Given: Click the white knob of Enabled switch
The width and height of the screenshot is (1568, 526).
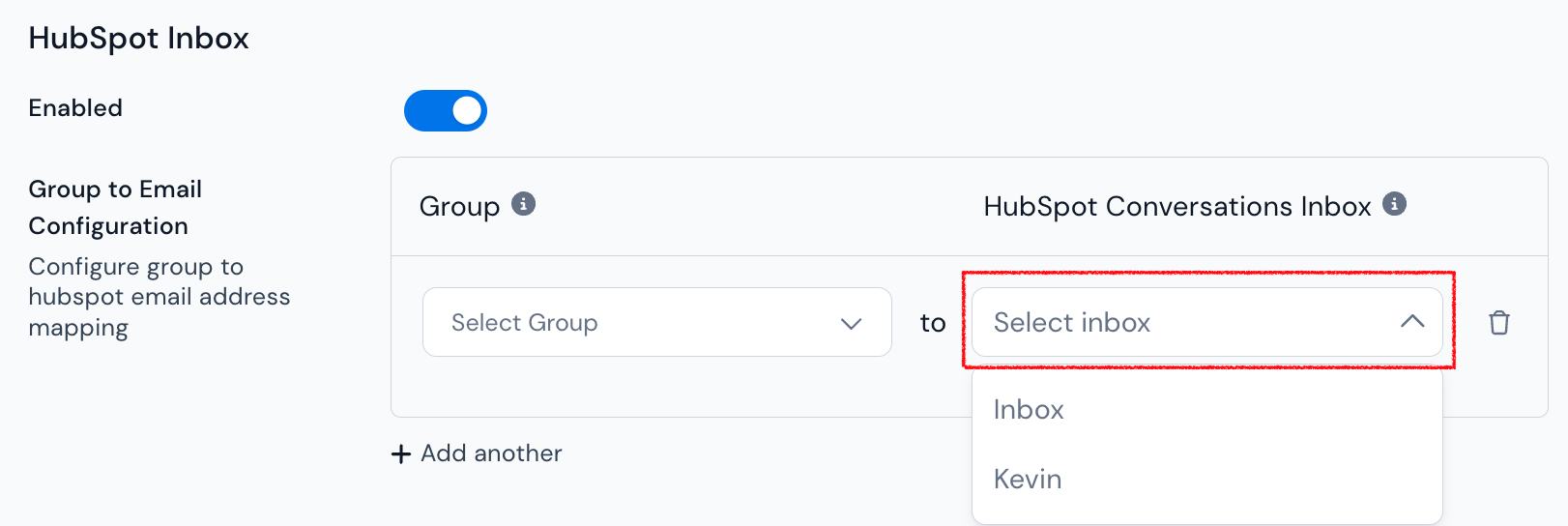Looking at the screenshot, I should click(467, 111).
